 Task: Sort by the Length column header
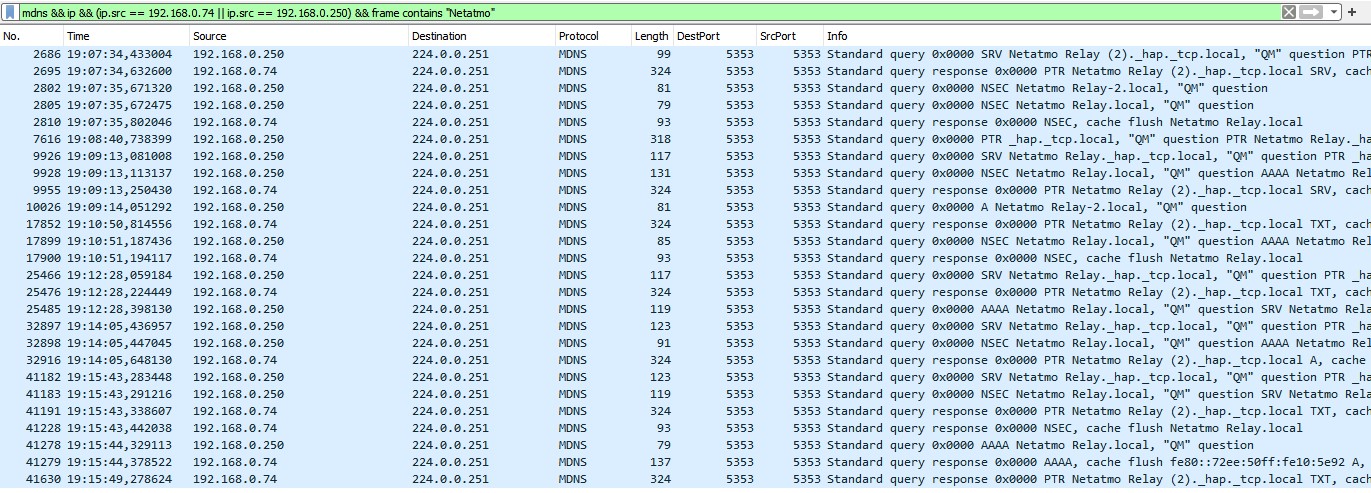[x=652, y=36]
